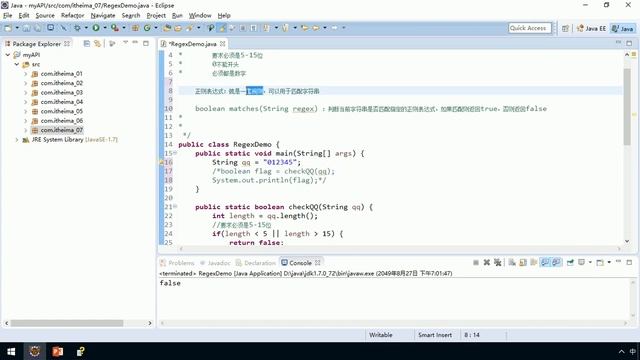The width and height of the screenshot is (640, 360).
Task: Toggle Mark Occurrences highlighter icon
Action: (x=222, y=28)
